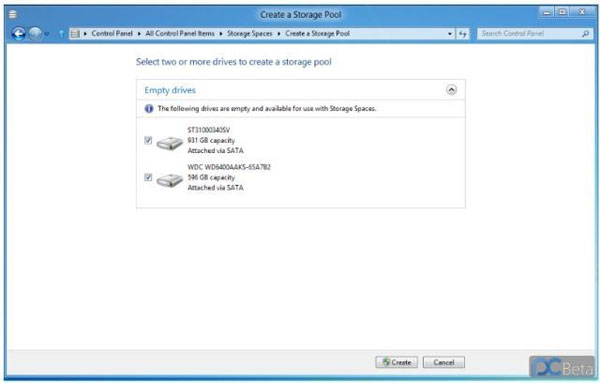Click the greyed Forward navigation arrow
This screenshot has width=600, height=383.
(35, 34)
